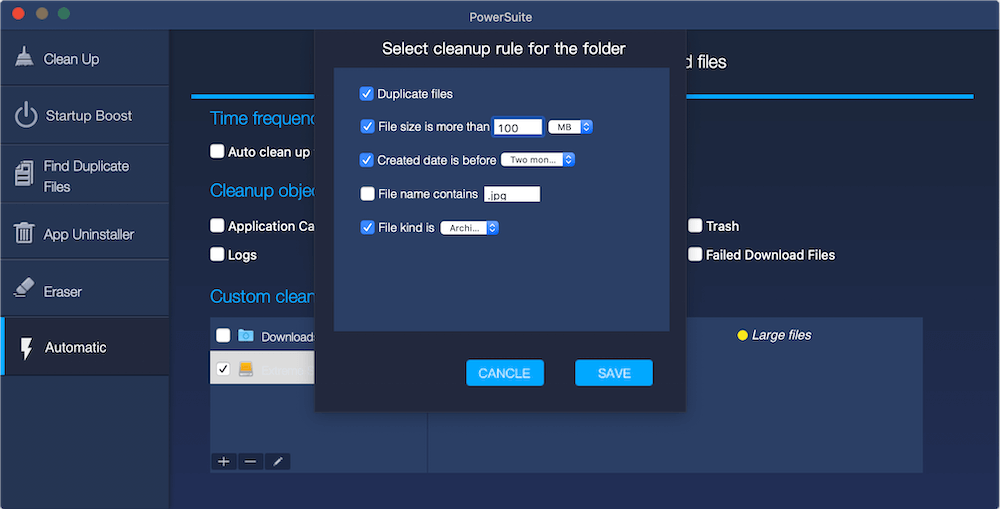
Task: Click the file size value field
Action: point(517,127)
